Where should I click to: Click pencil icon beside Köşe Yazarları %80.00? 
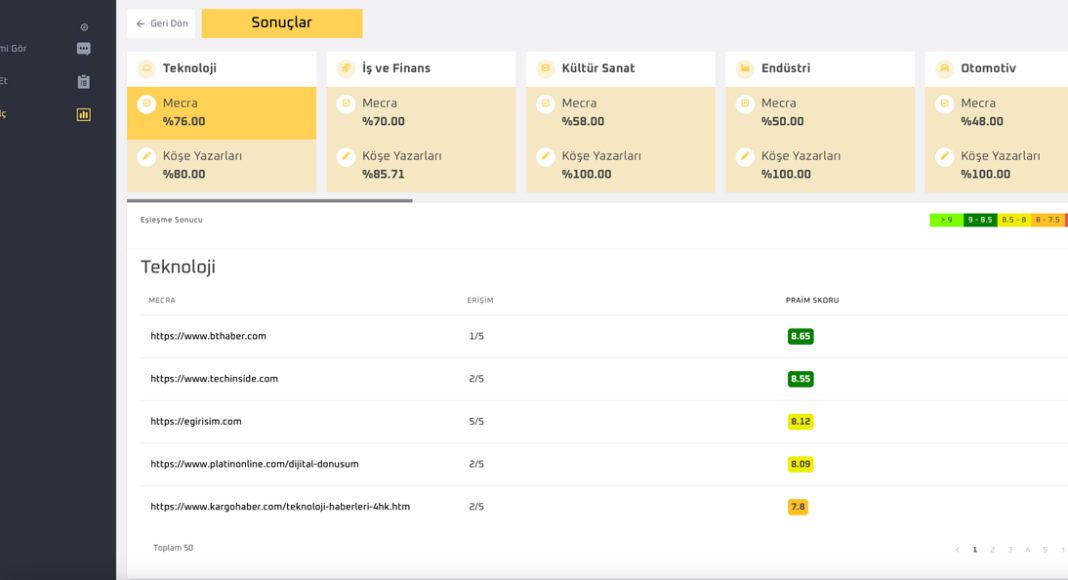click(146, 157)
